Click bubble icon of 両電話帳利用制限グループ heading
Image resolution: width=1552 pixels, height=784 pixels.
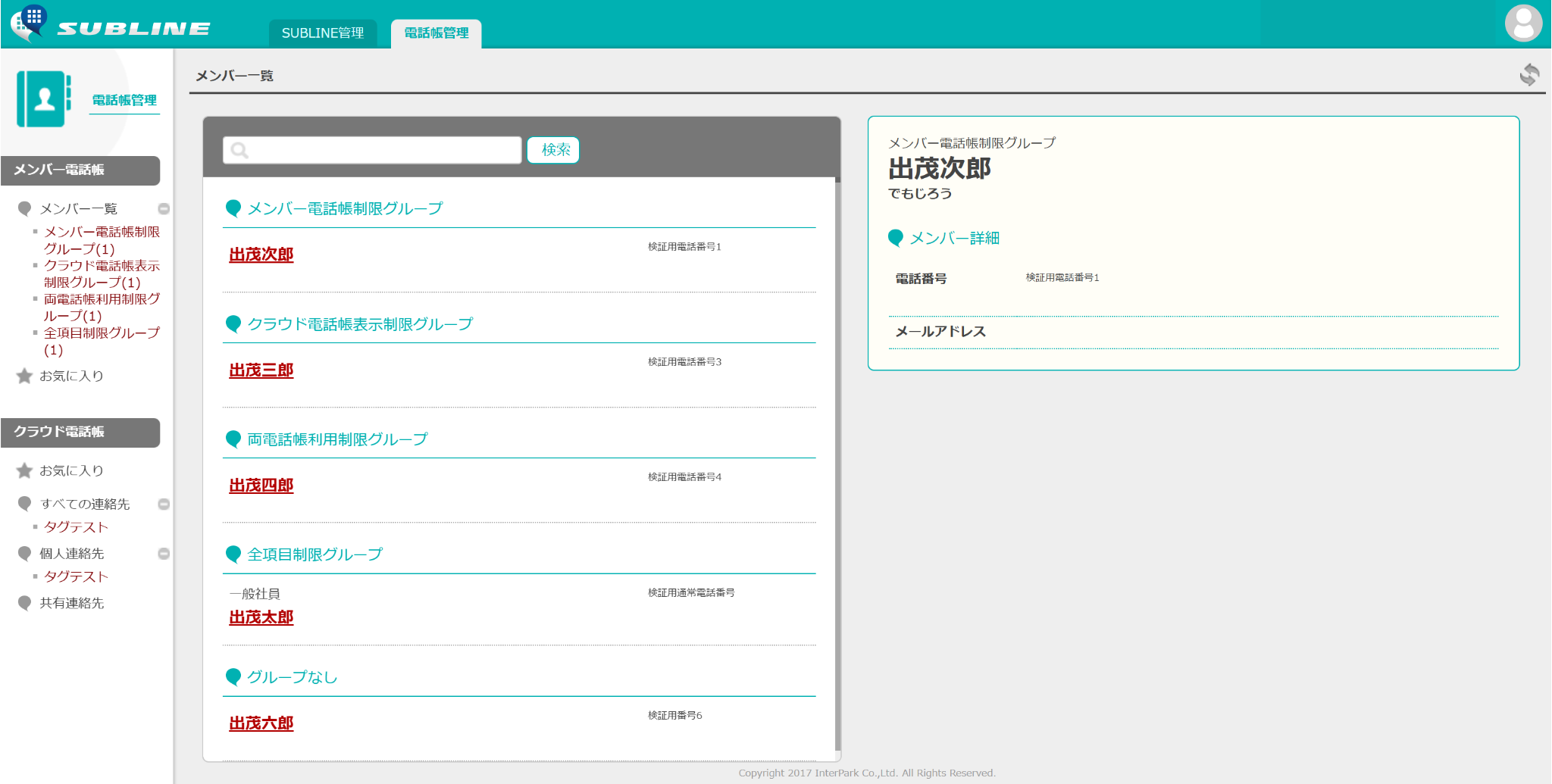(x=233, y=439)
